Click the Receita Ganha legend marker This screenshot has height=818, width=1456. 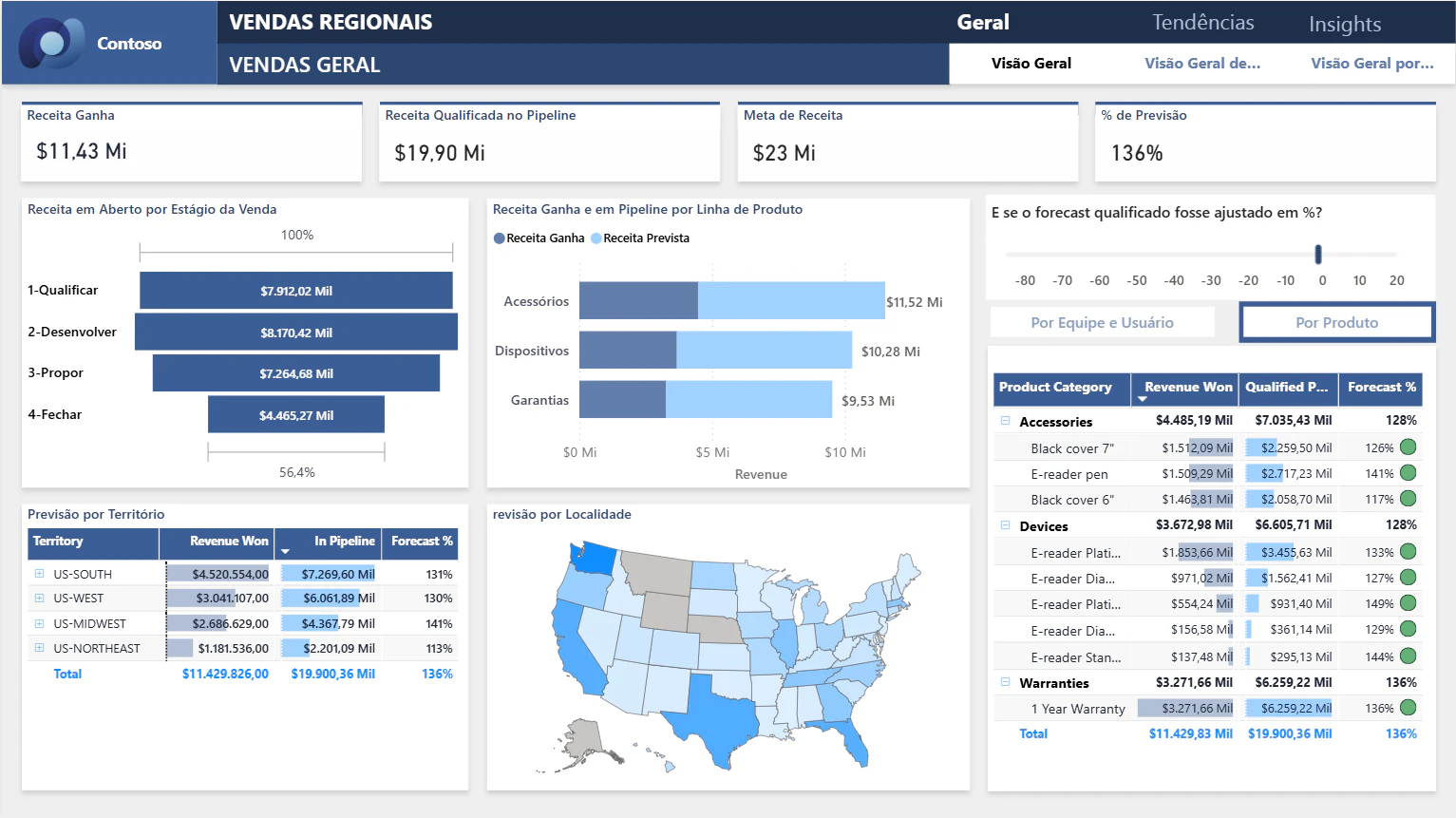click(499, 238)
